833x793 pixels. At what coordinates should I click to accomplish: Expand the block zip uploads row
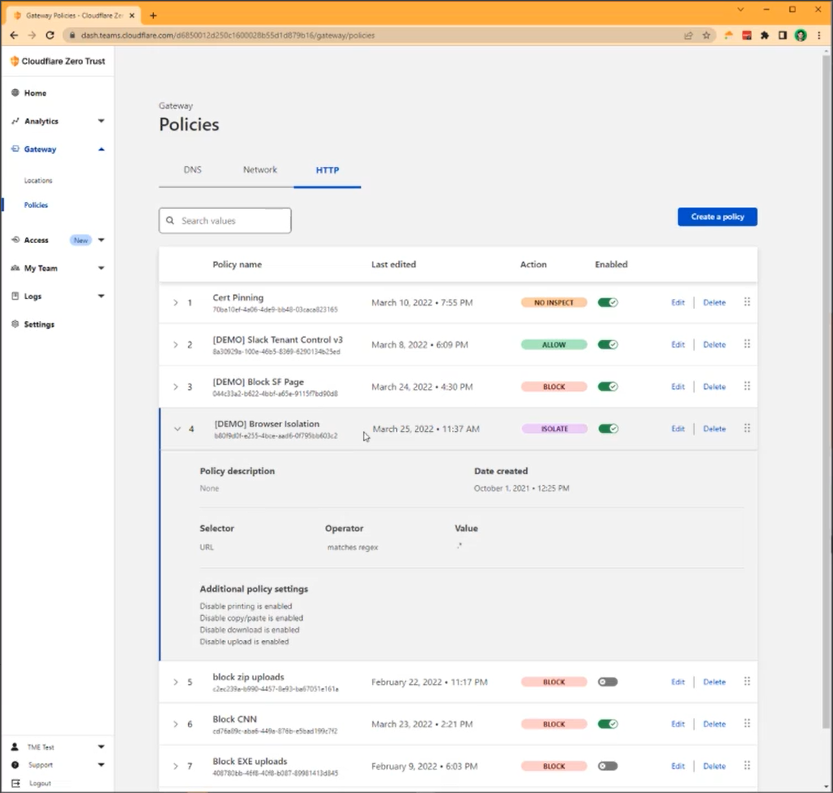[x=175, y=681]
